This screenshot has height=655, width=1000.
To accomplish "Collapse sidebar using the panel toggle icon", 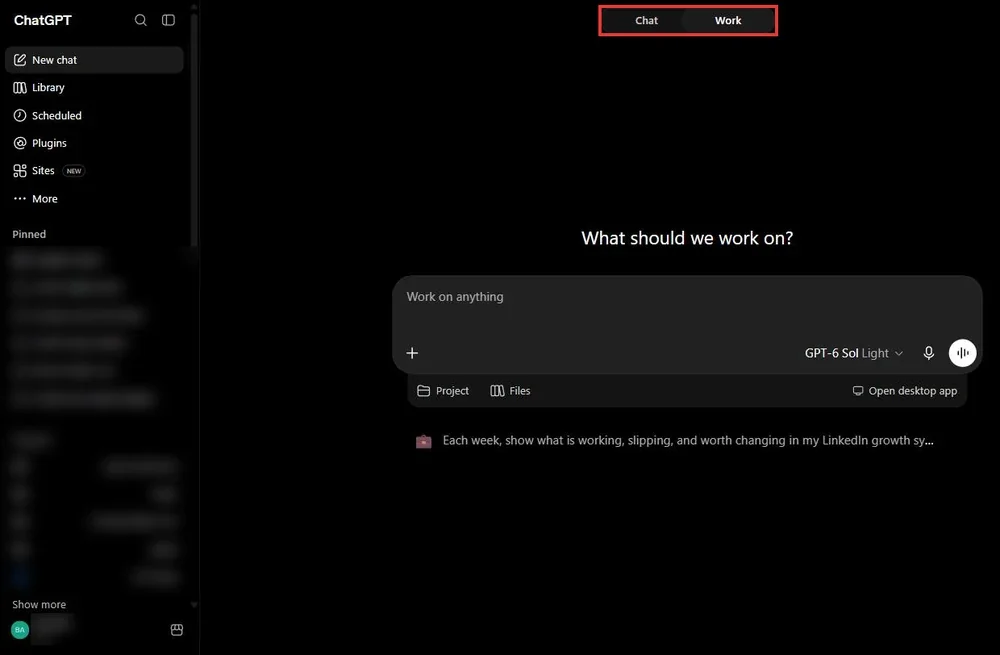I will point(168,20).
